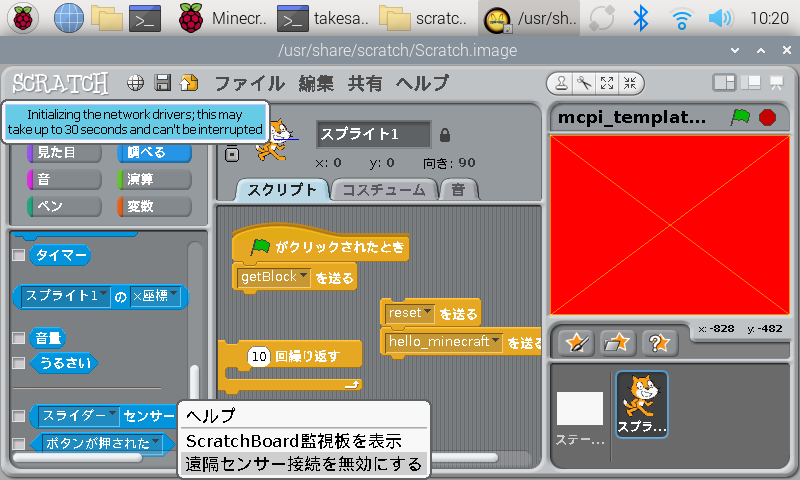The width and height of the screenshot is (800, 480).
Task: Select the shrink sprite tool
Action: point(630,83)
